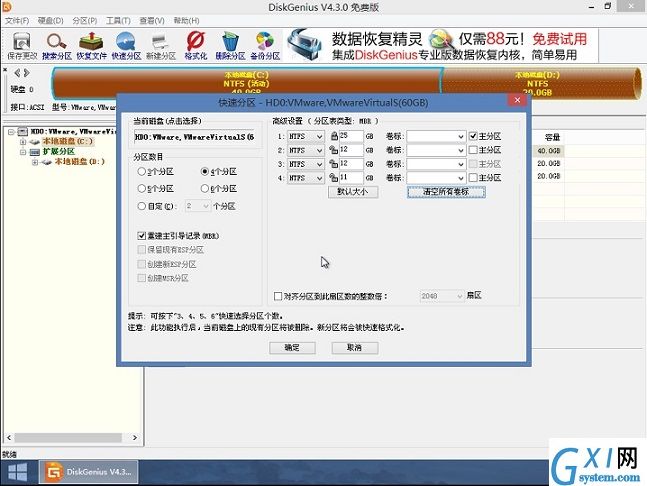Click the Quick Partition (快速分区) toolbar icon
The height and width of the screenshot is (486, 647).
coord(126,46)
